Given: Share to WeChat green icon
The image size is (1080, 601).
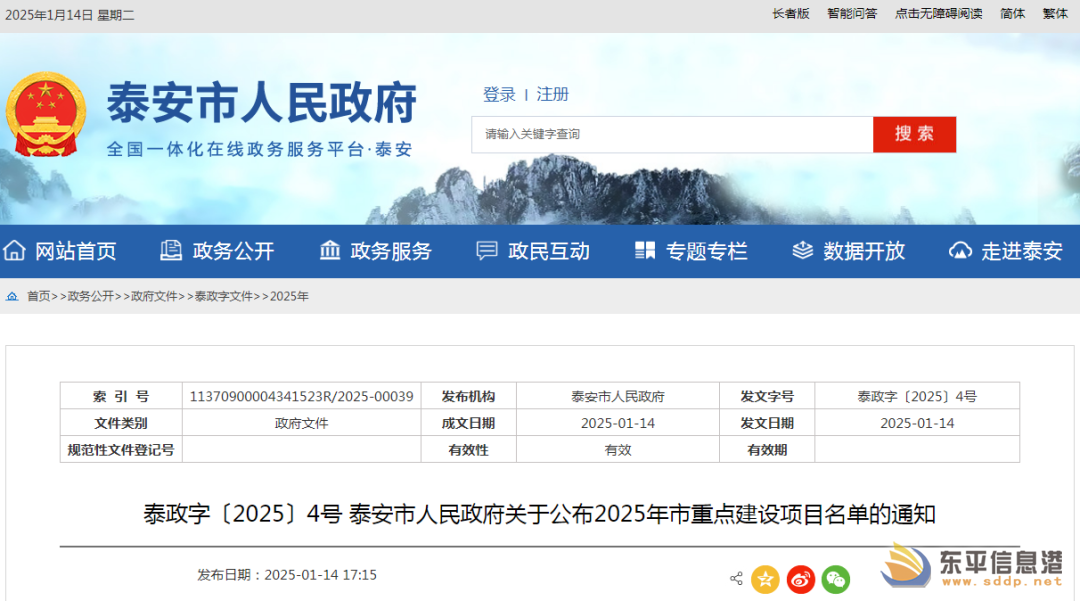Looking at the screenshot, I should point(835,579).
